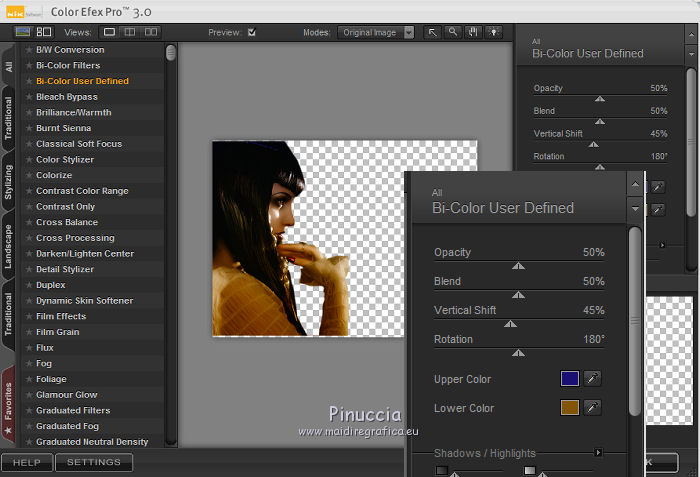Select the Bi-Color User Defined filter

[x=82, y=81]
